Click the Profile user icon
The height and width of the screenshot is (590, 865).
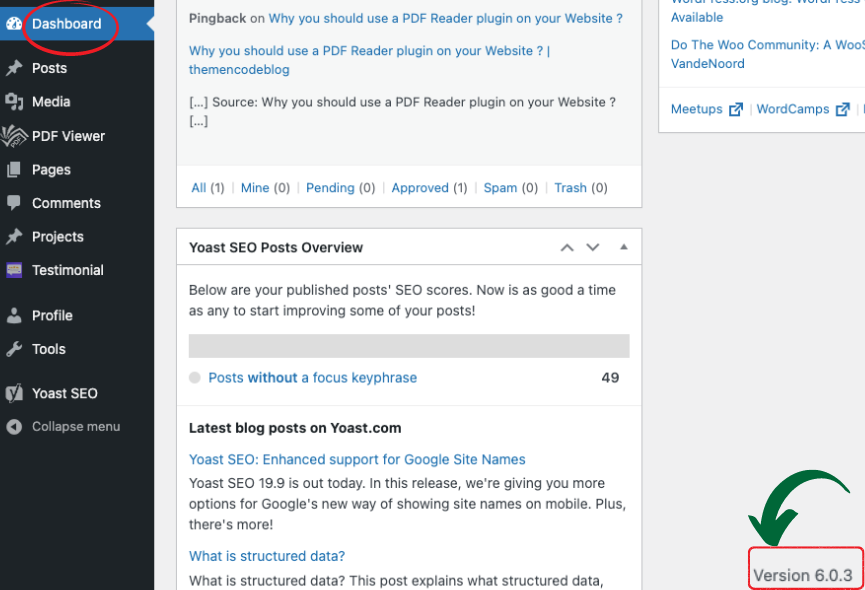pyautogui.click(x=14, y=315)
